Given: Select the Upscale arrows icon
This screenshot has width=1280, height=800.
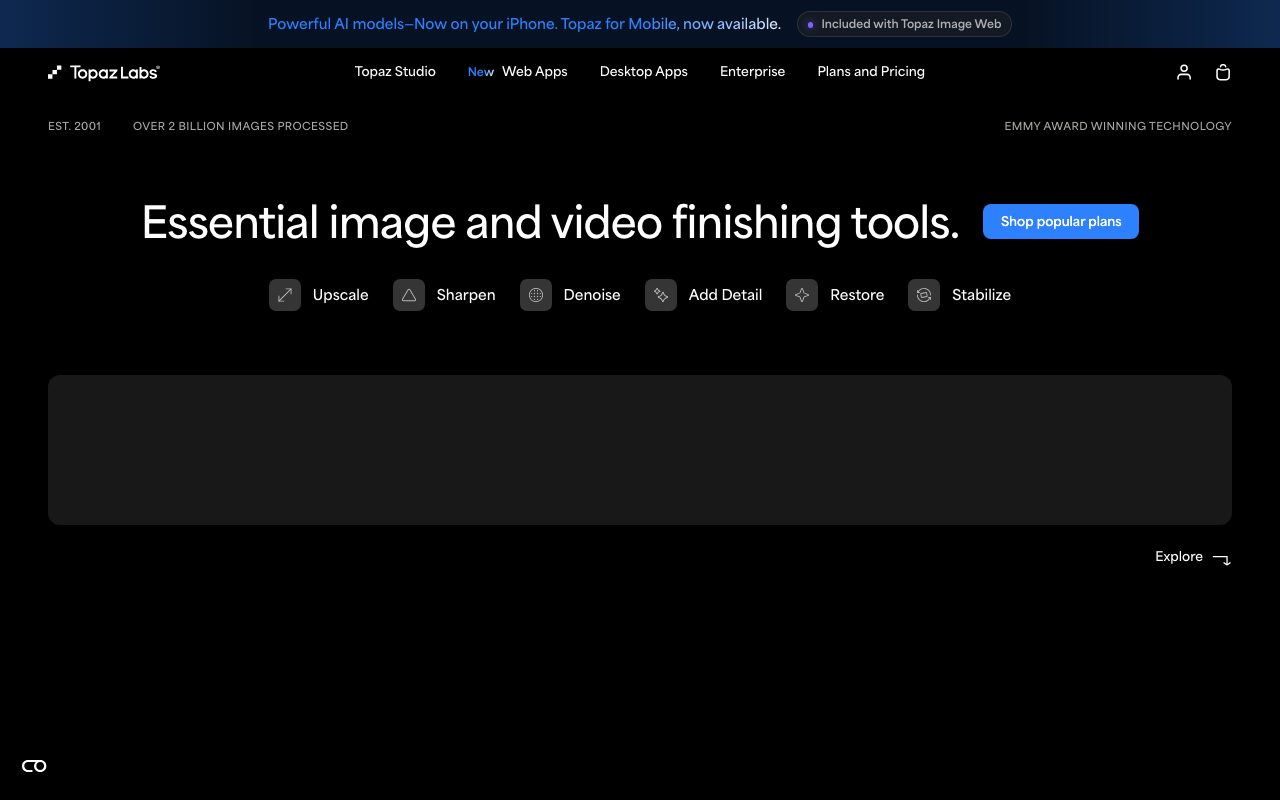Looking at the screenshot, I should click(285, 295).
